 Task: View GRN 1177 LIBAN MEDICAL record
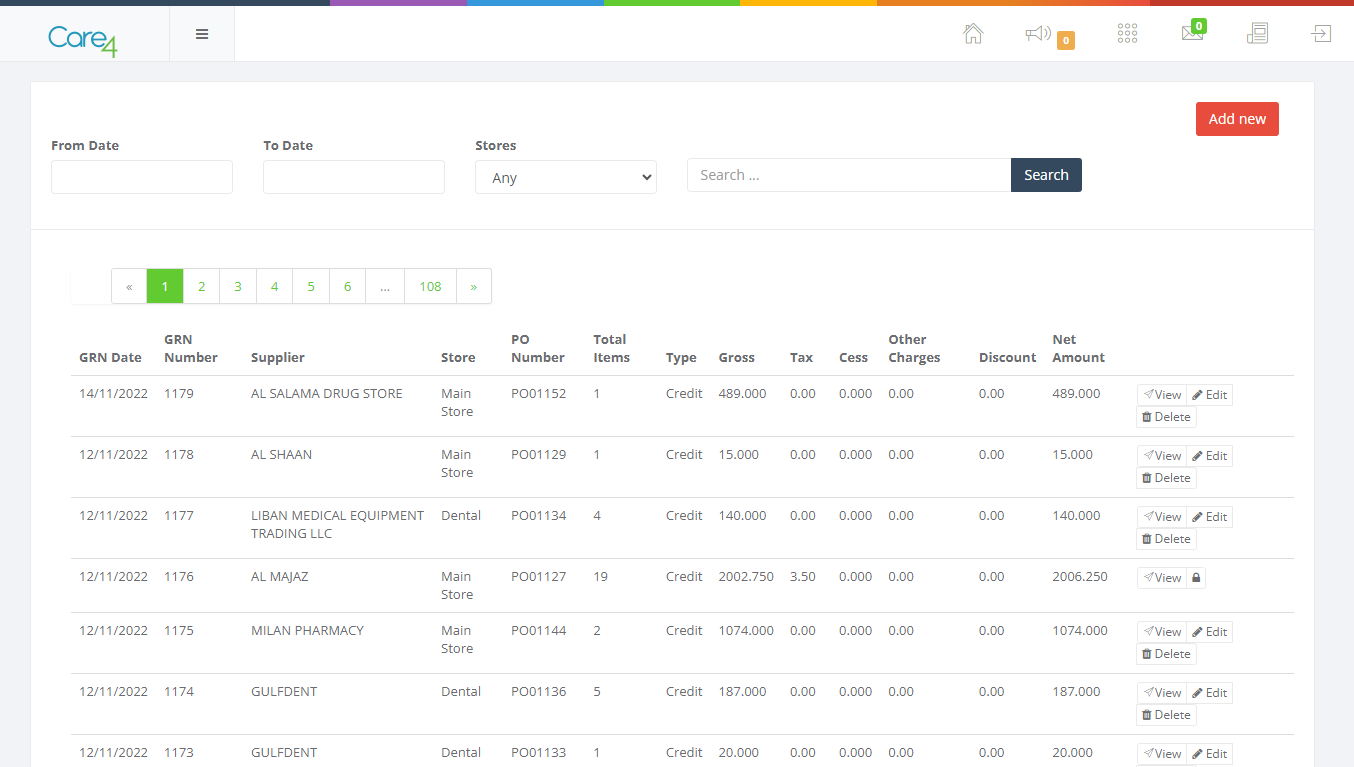point(1162,517)
